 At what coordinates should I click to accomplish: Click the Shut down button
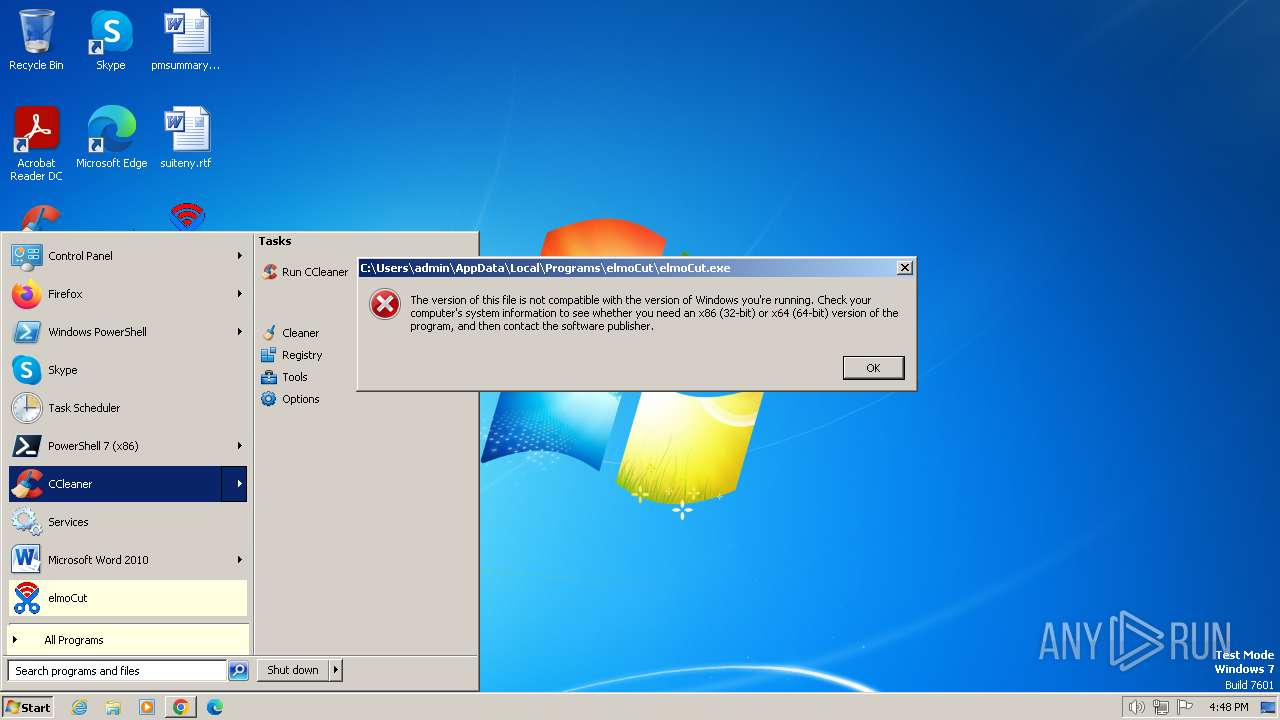(293, 670)
